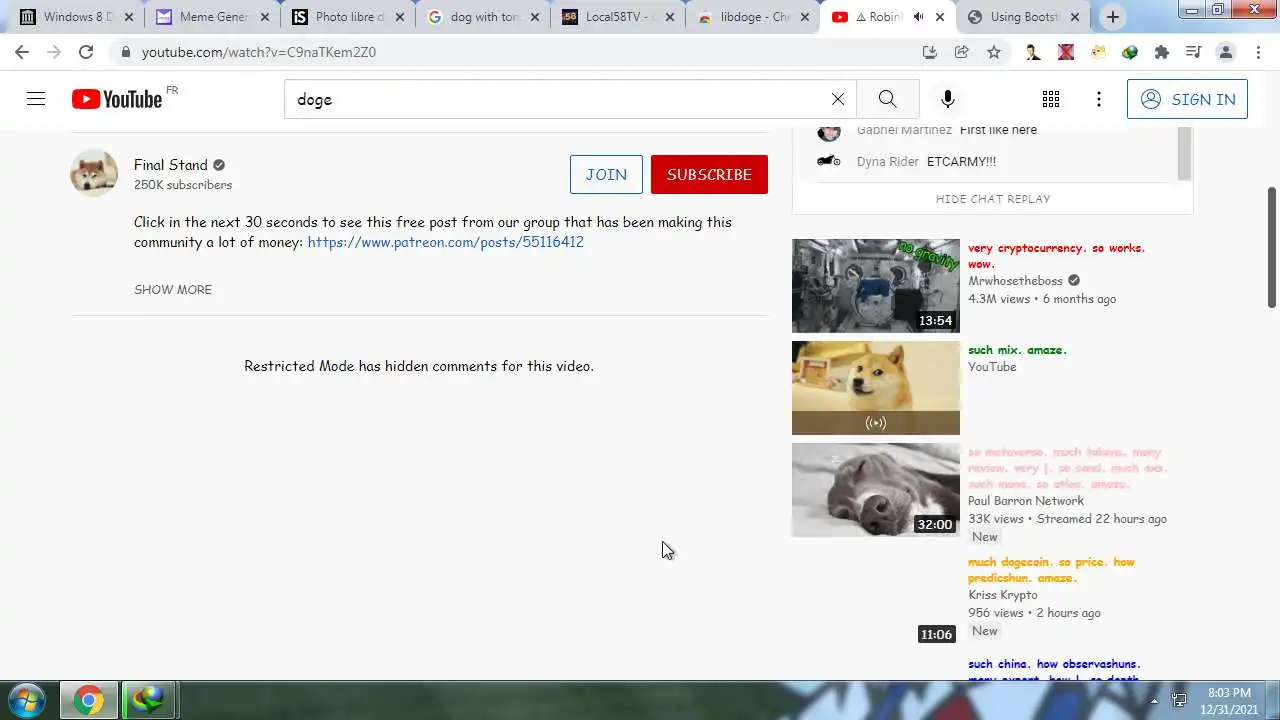1280x720 pixels.
Task: Open a new tab with plus button
Action: (x=1112, y=17)
